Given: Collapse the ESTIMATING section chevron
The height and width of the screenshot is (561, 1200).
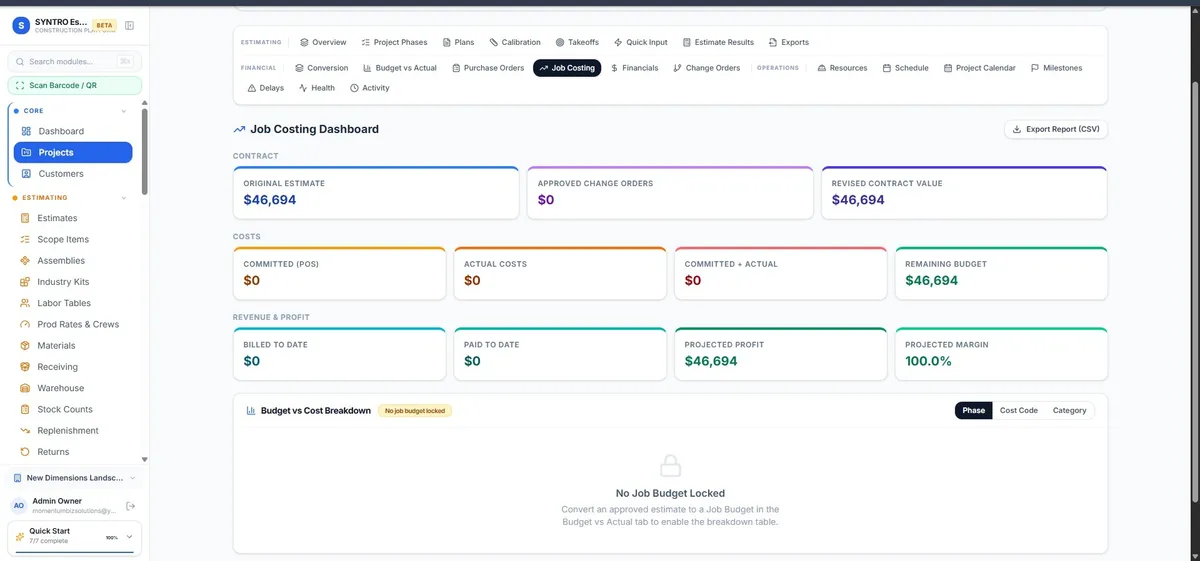Looking at the screenshot, I should pos(123,198).
